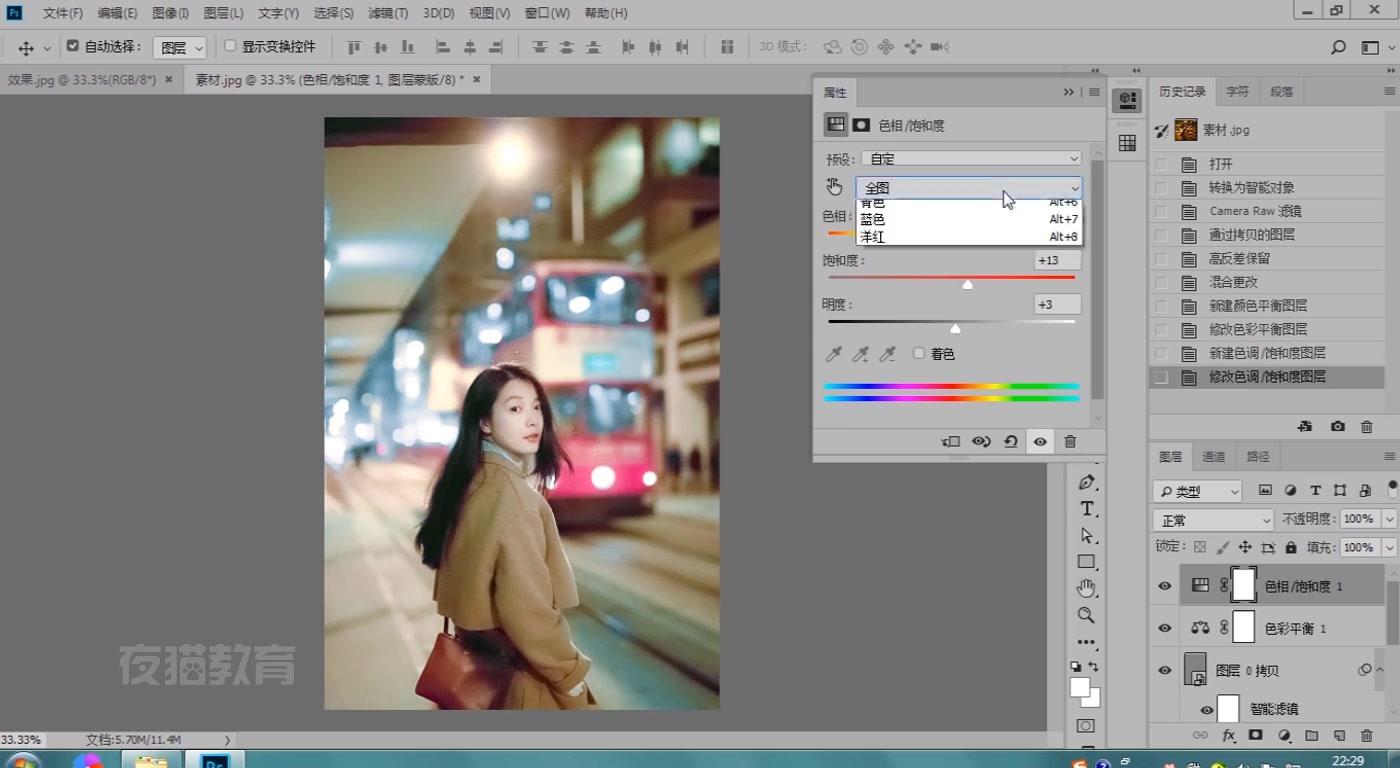Click the 饱和度 saturation slider handle
1400x768 pixels.
pos(967,285)
